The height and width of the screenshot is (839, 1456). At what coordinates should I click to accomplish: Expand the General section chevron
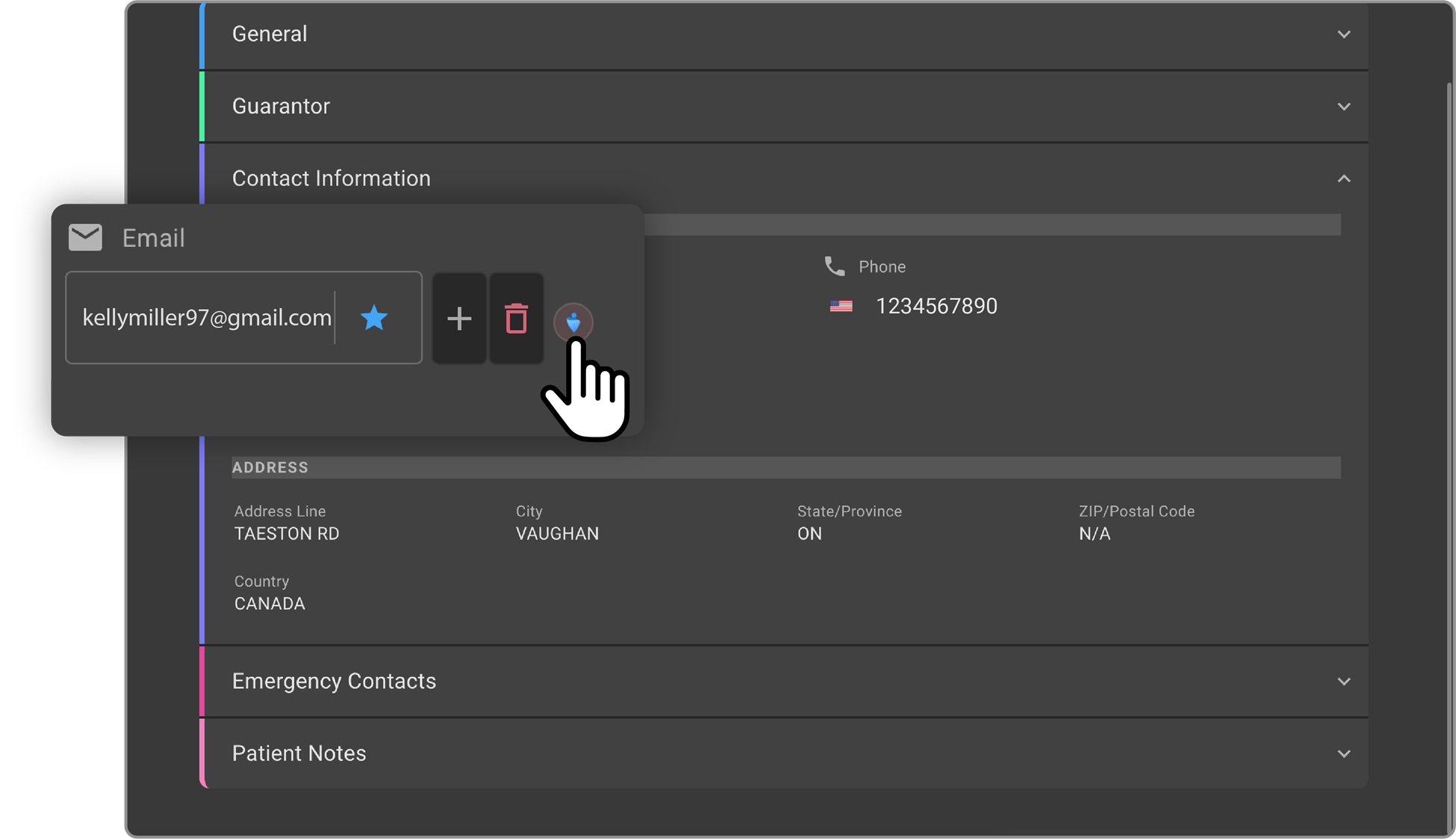tap(1343, 34)
